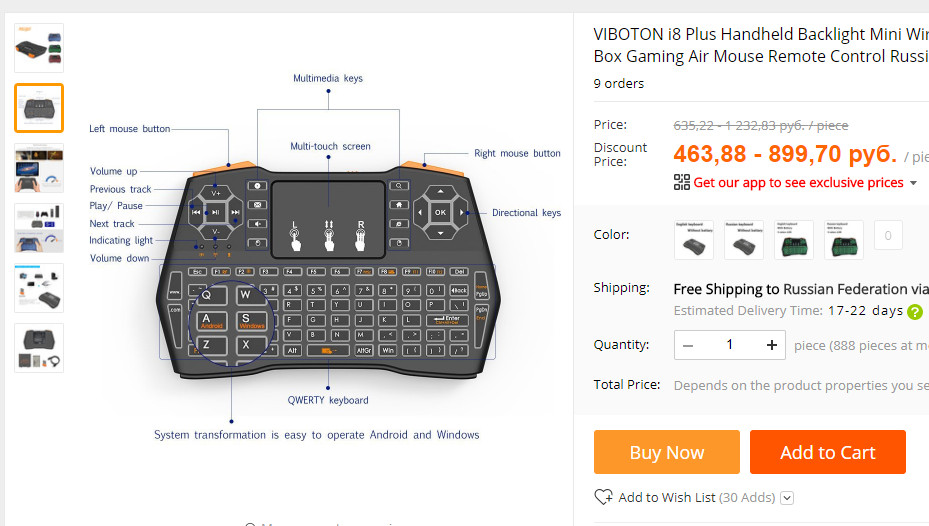Show the last thumbnail with package contents

(x=39, y=348)
